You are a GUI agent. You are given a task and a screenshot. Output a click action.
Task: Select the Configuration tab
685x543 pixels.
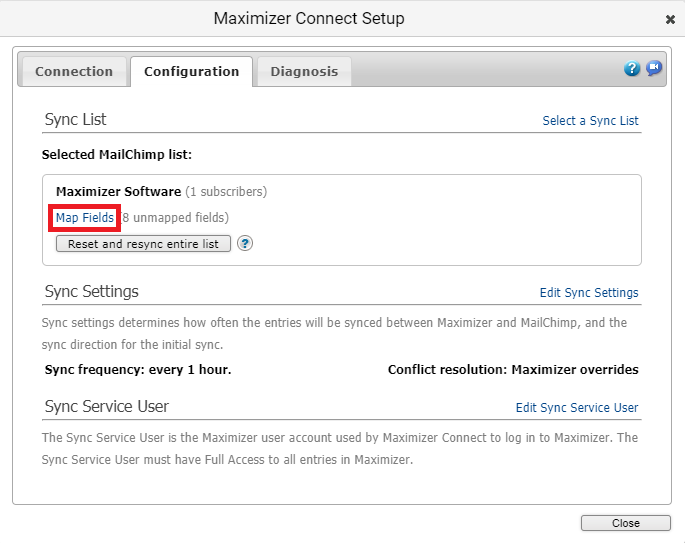(x=191, y=71)
